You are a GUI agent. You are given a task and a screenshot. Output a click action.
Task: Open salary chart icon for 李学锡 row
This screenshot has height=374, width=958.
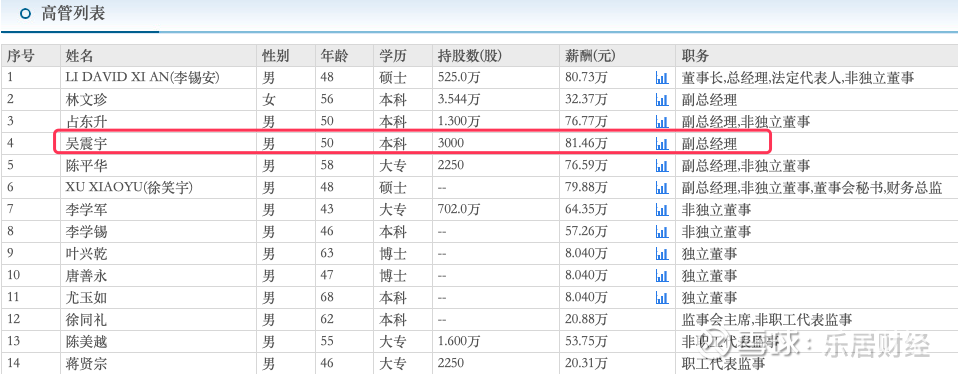[662, 232]
